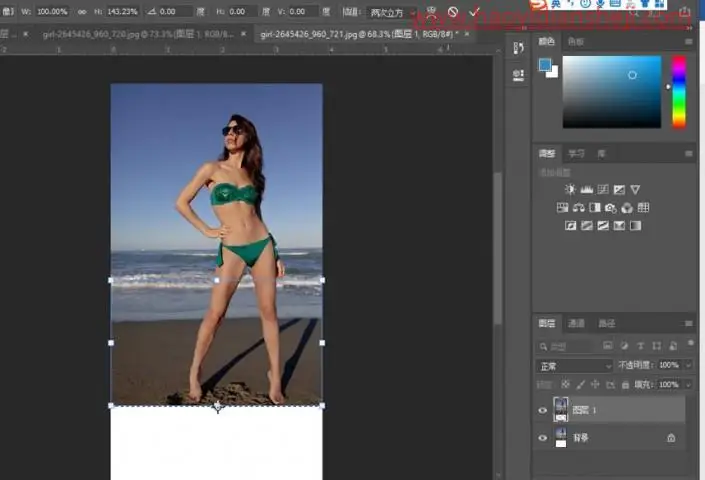The width and height of the screenshot is (705, 480).
Task: Open the 色板 swatches tab
Action: (x=576, y=41)
